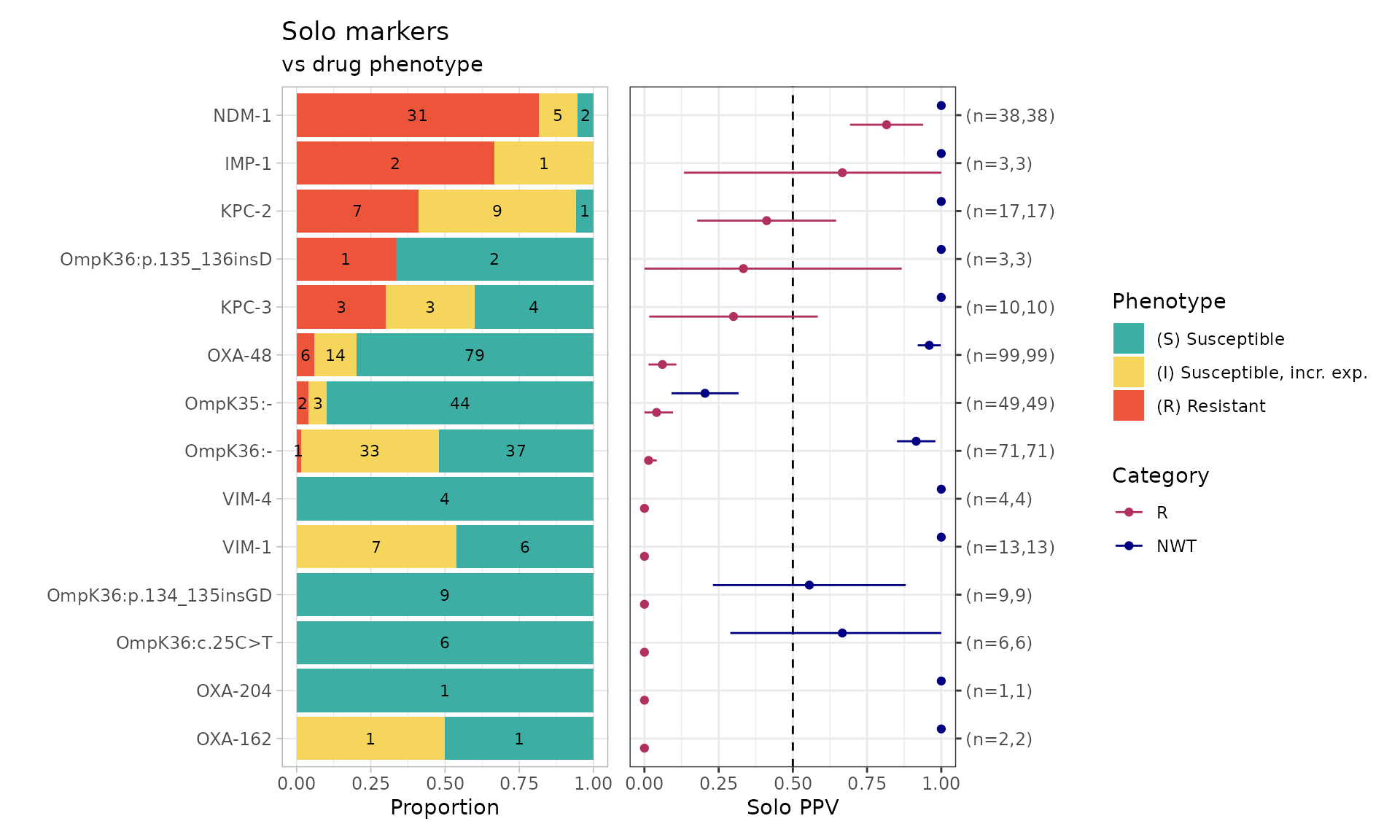Click the Solo PPV axis title

click(793, 807)
